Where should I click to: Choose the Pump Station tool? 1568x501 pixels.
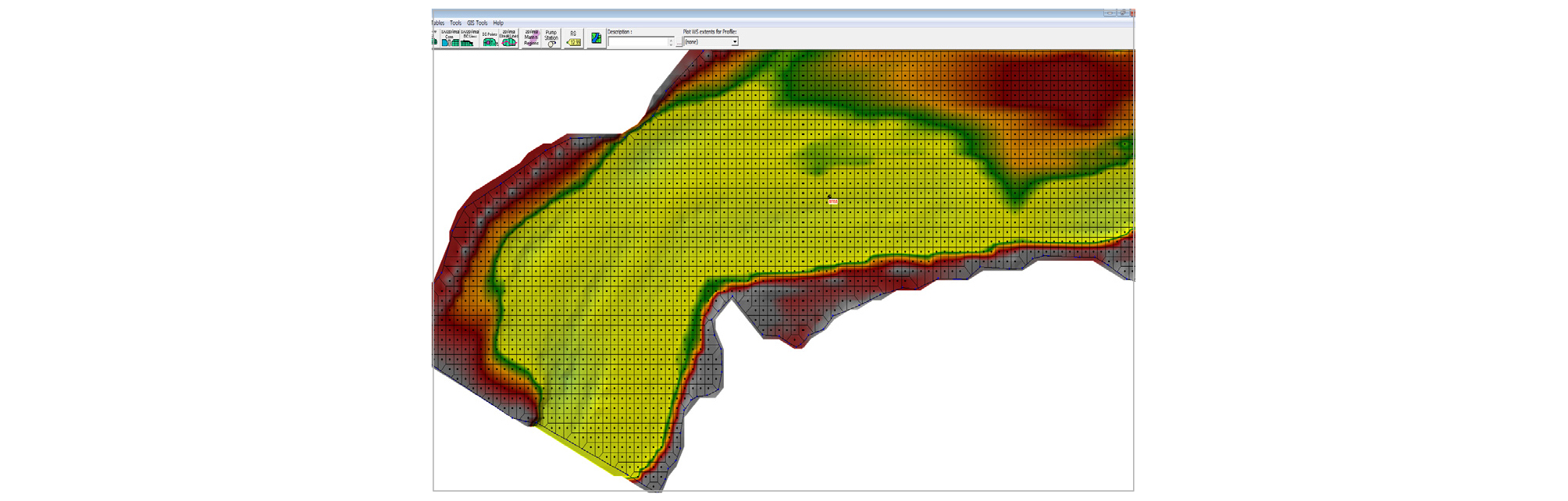(551, 39)
